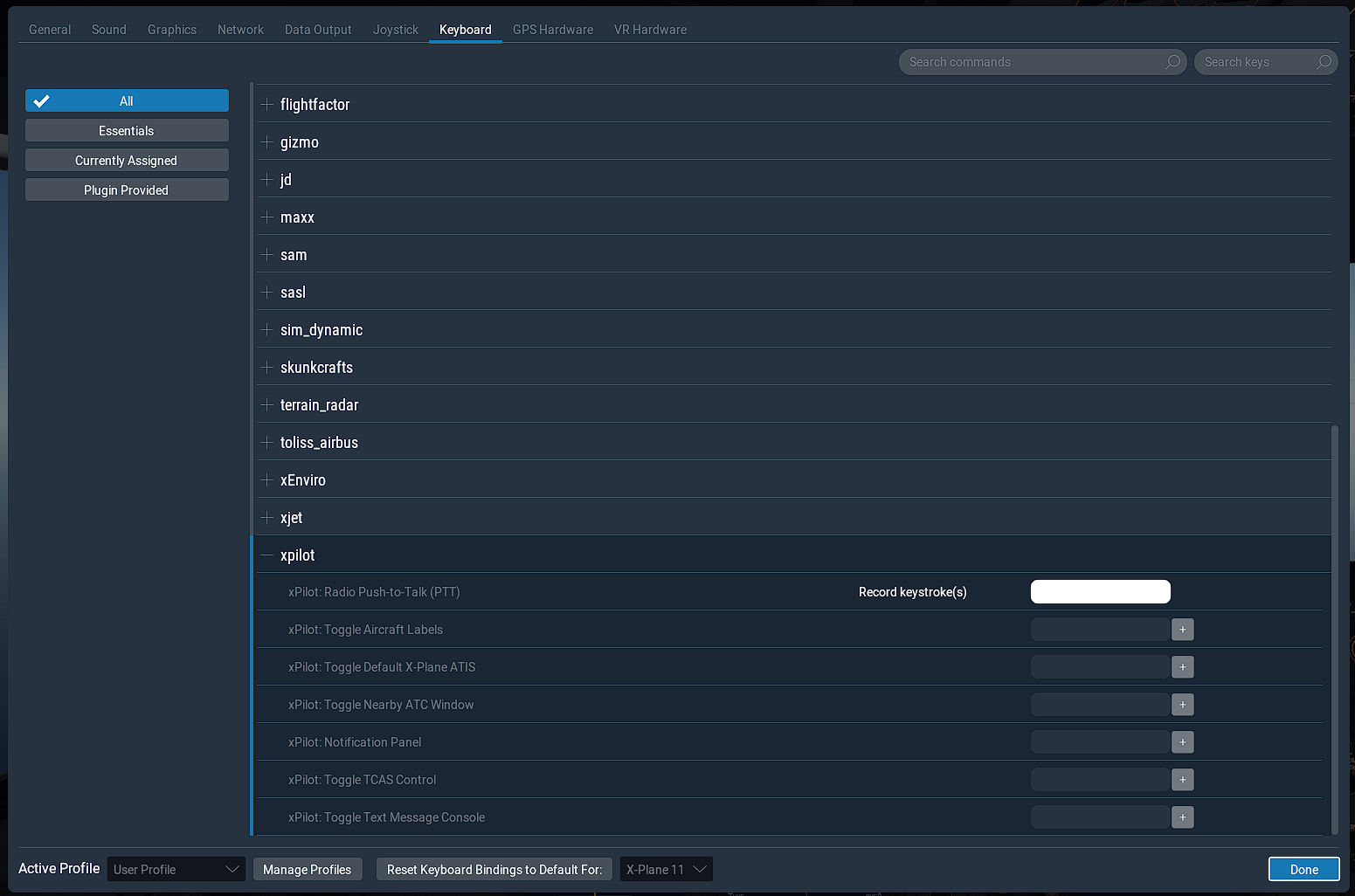Click the plus icon beside Toggle Default X-Plane ATIS
The image size is (1355, 896).
coord(1183,666)
